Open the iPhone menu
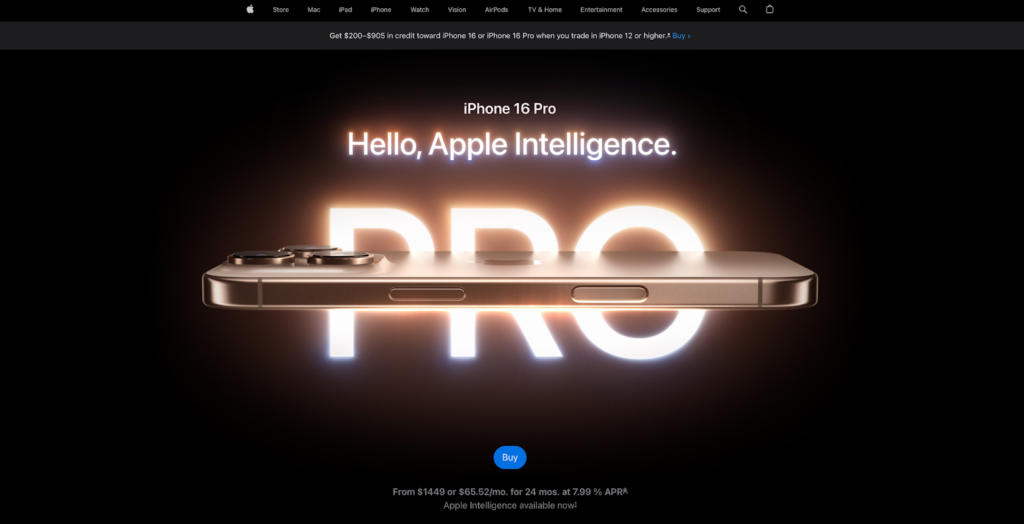 pyautogui.click(x=381, y=10)
